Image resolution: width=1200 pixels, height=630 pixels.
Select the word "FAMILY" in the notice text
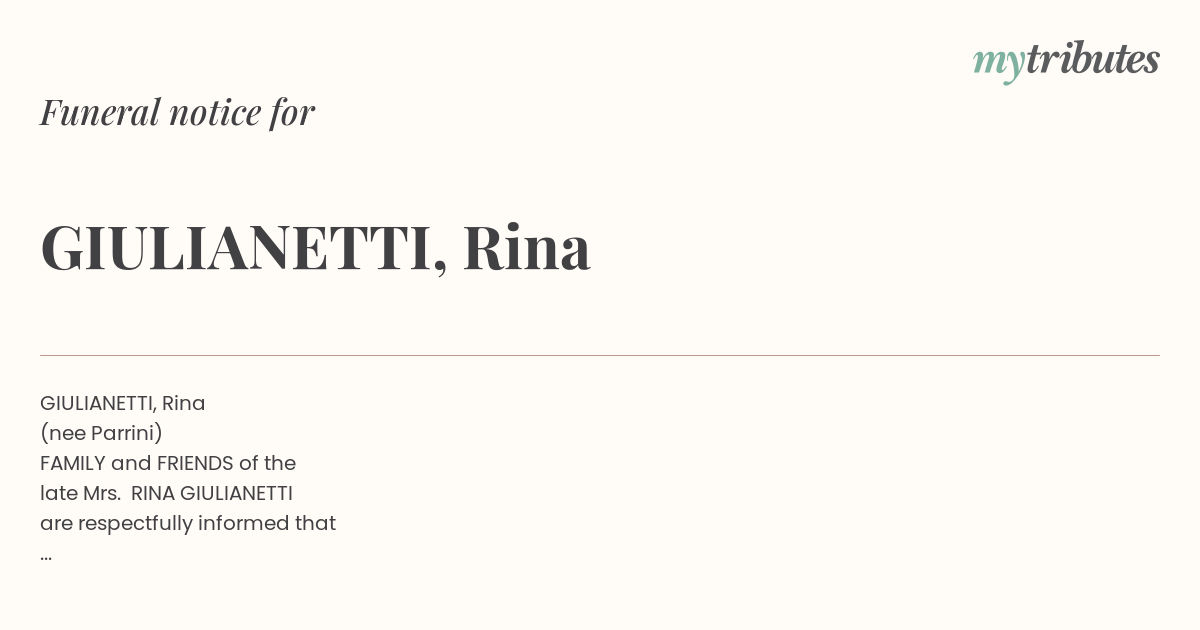coord(73,464)
